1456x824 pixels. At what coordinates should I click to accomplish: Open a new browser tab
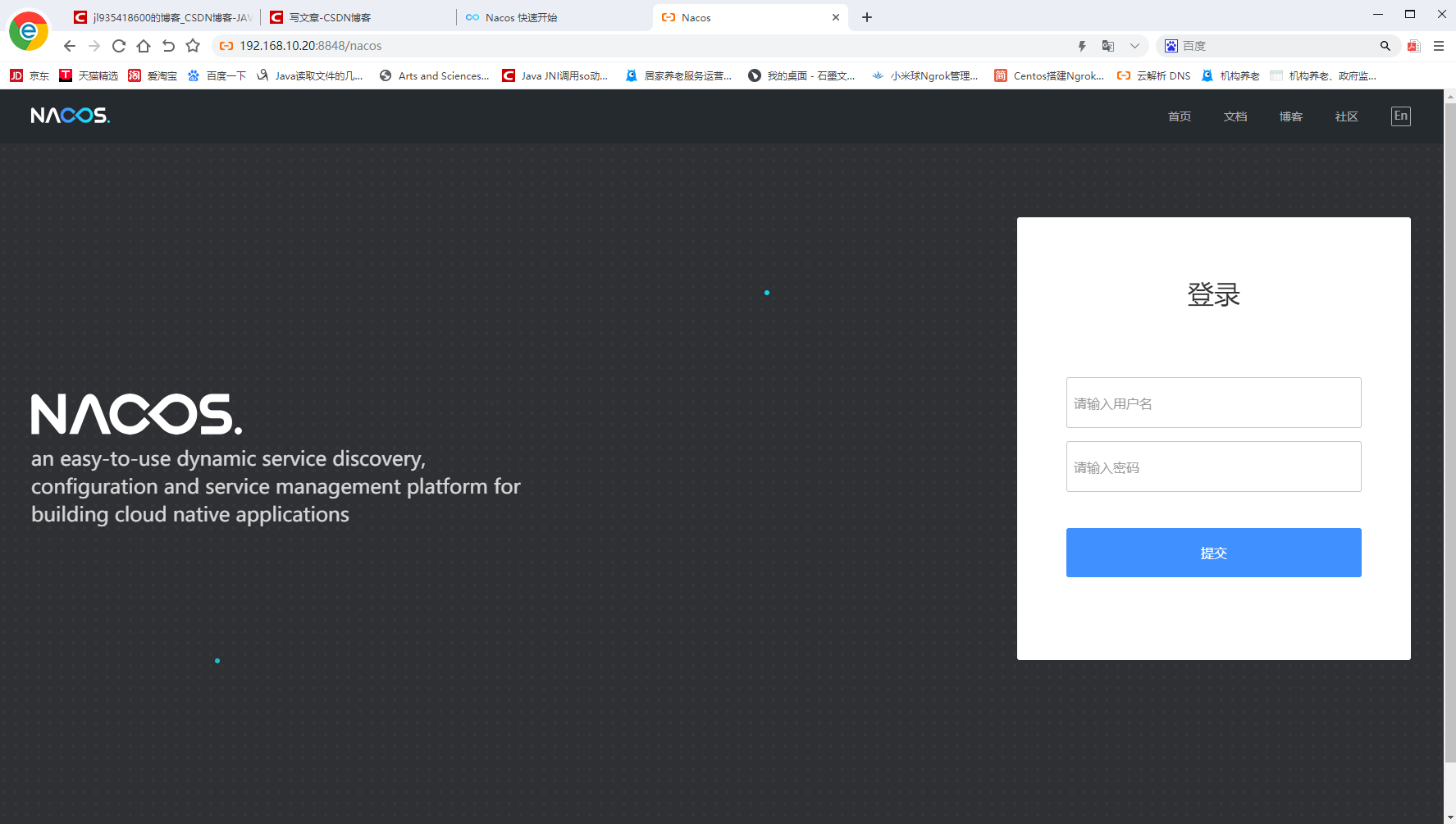pos(867,17)
